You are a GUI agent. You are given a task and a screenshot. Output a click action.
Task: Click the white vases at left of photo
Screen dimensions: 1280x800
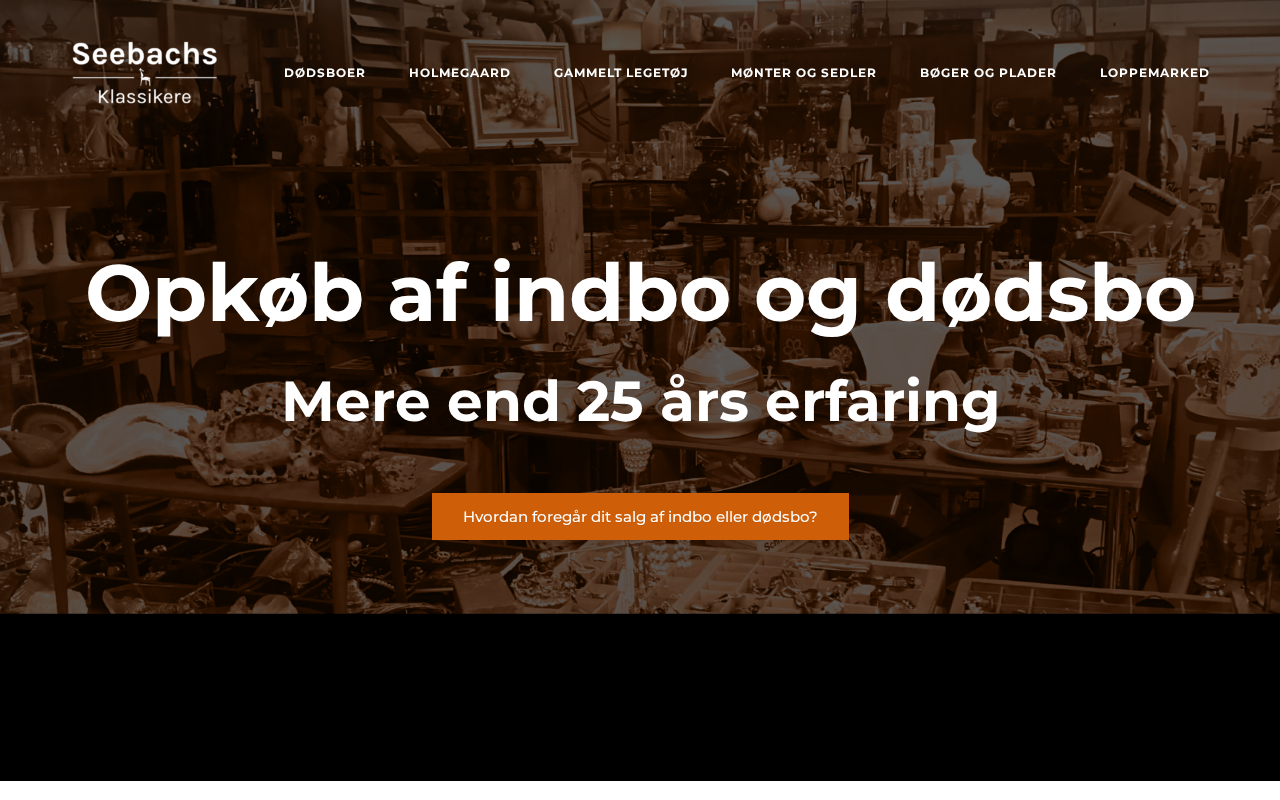[40, 237]
